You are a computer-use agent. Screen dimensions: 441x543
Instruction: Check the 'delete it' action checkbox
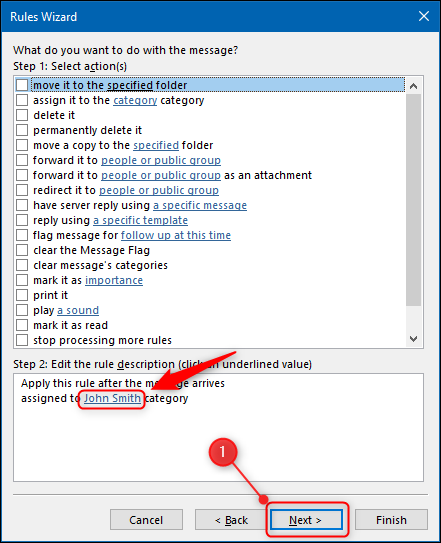[22, 115]
